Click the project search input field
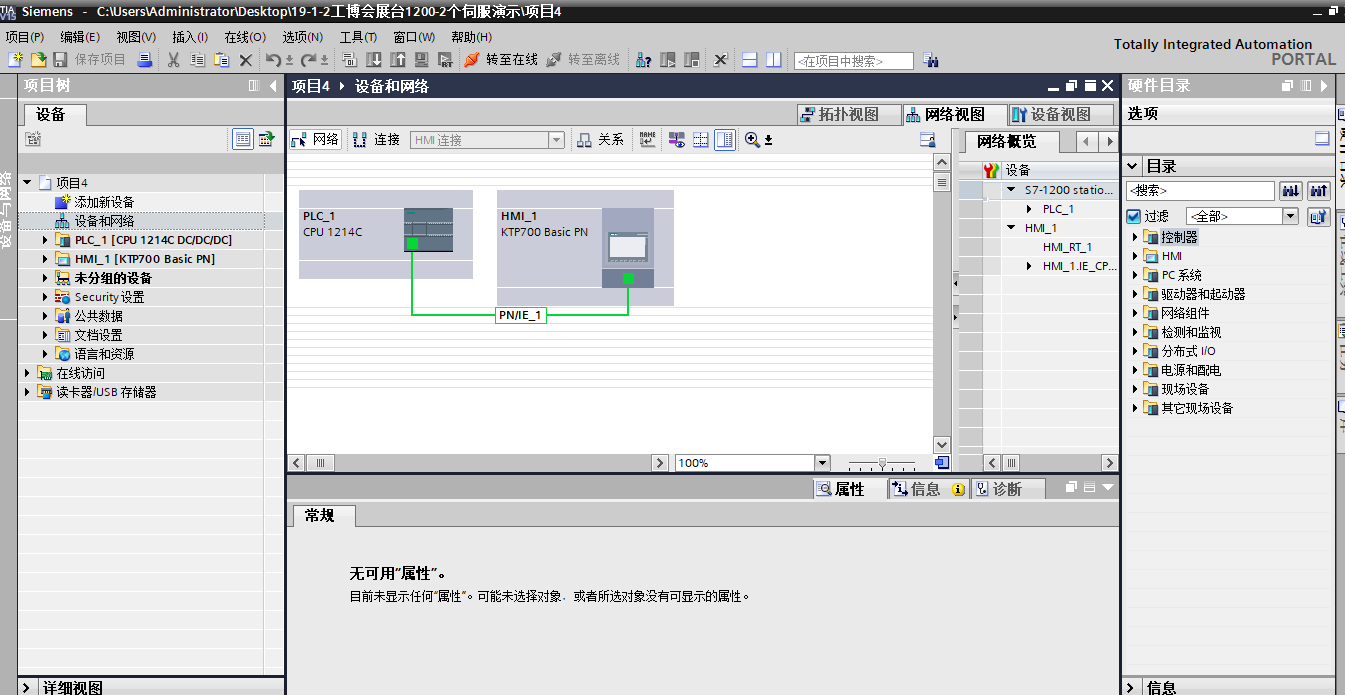Viewport: 1345px width, 695px height. click(x=853, y=61)
